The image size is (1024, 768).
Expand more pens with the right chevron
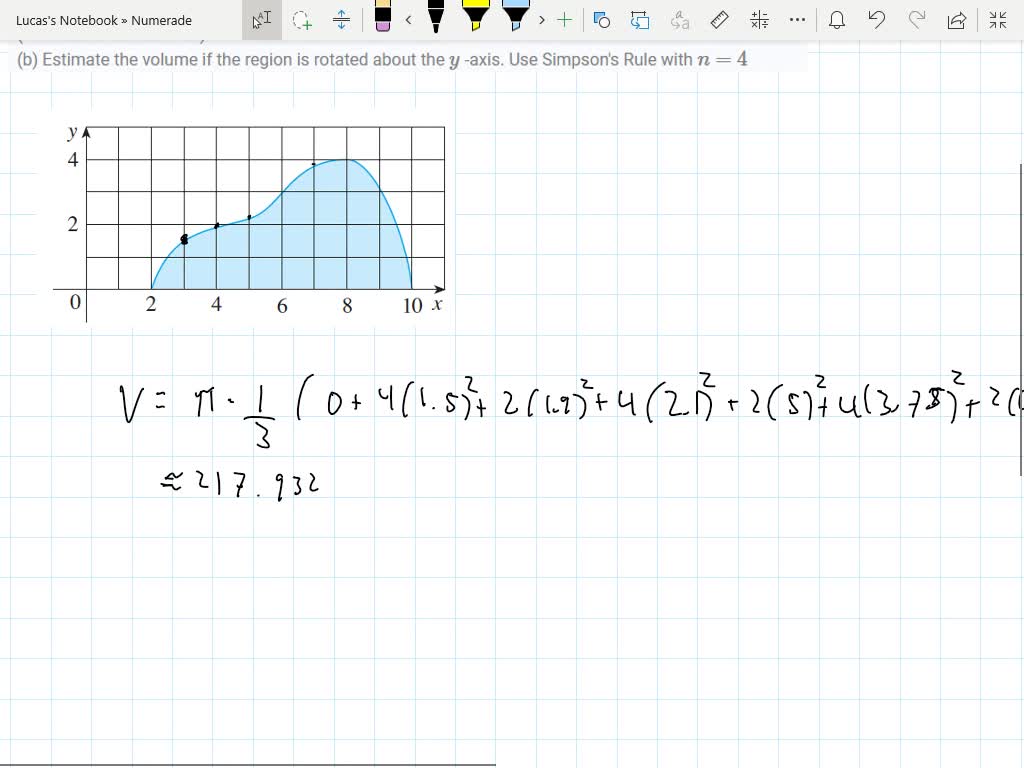pyautogui.click(x=540, y=18)
